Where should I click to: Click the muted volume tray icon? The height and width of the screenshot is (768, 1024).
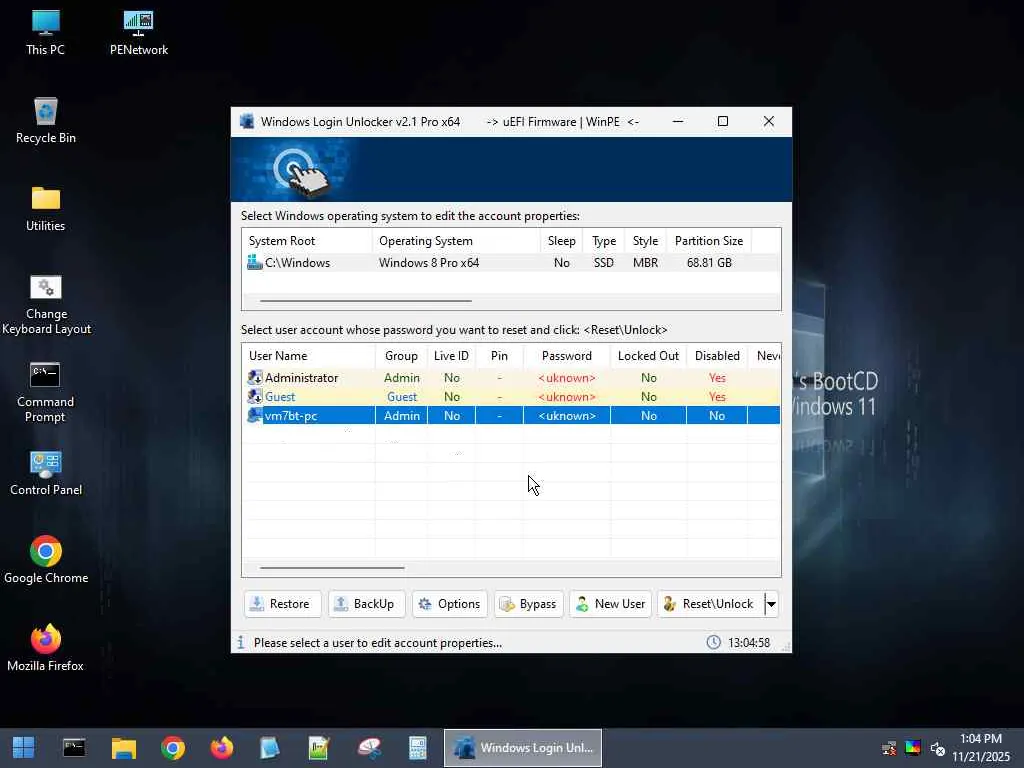[x=937, y=748]
